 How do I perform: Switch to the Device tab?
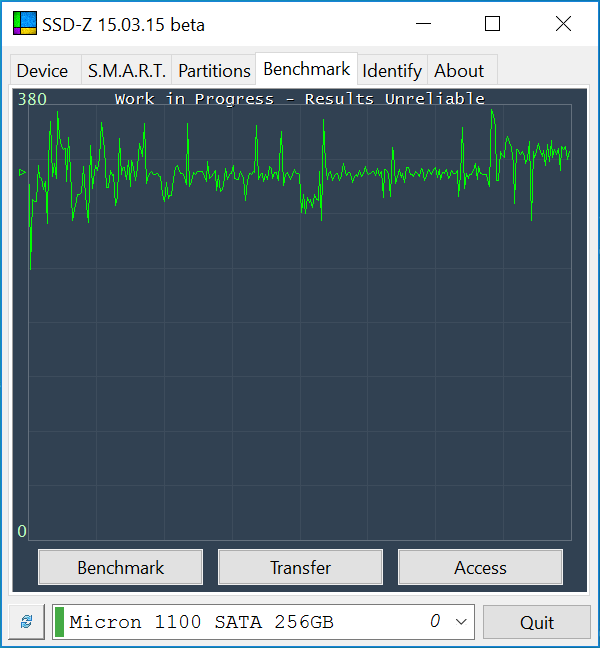(46, 70)
